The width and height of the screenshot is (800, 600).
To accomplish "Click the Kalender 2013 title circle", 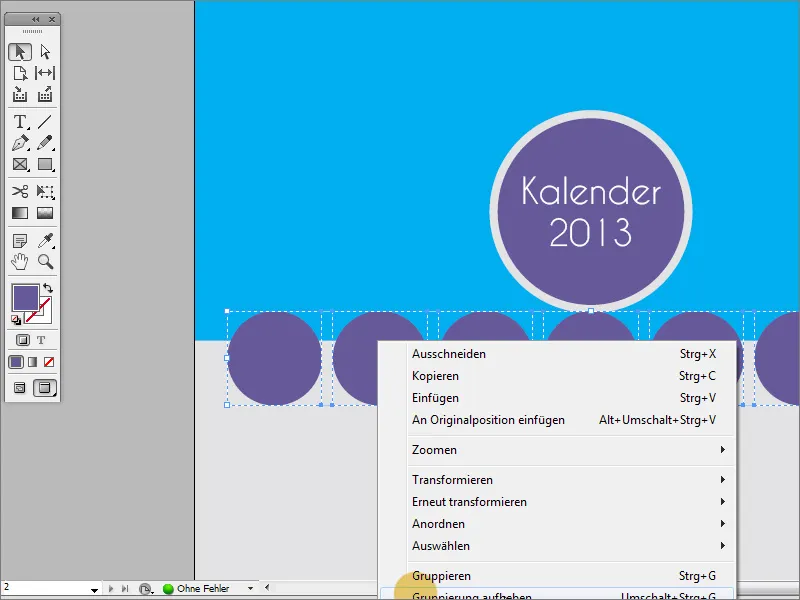I will point(591,211).
